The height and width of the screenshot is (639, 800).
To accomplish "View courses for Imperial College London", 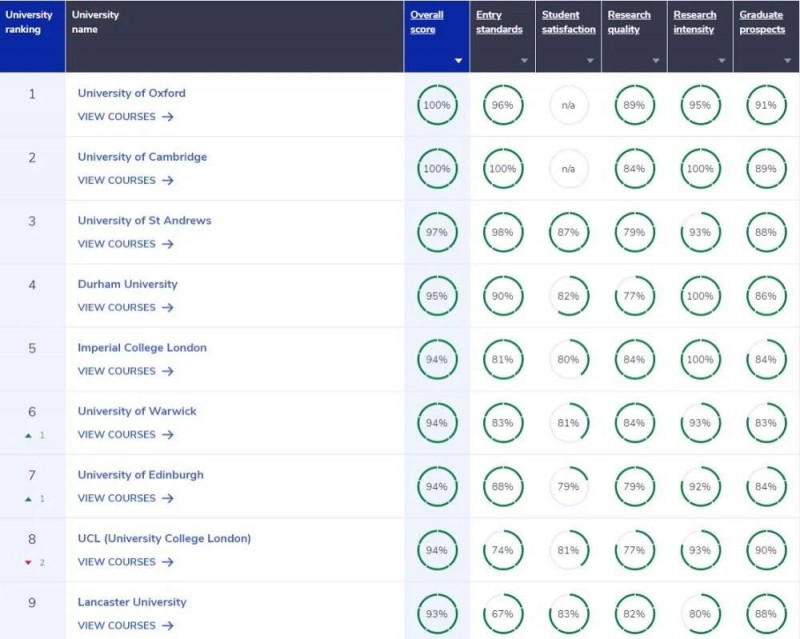I will [126, 371].
